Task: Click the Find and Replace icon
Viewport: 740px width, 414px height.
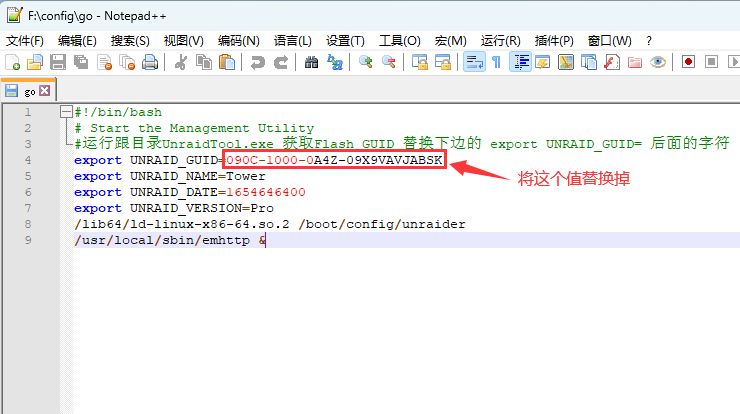Action: 335,62
